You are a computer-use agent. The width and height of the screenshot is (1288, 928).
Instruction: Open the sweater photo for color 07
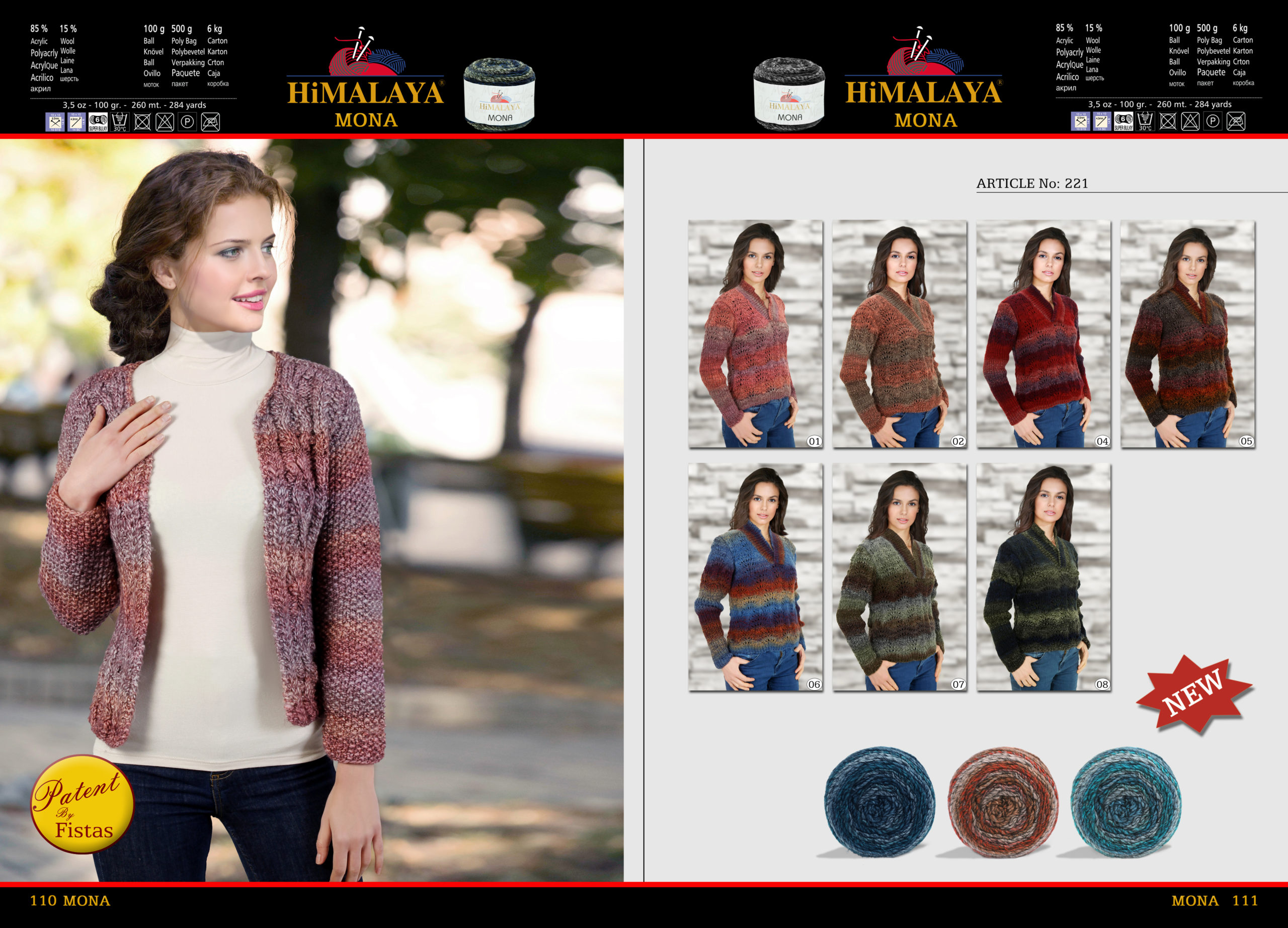(x=900, y=577)
